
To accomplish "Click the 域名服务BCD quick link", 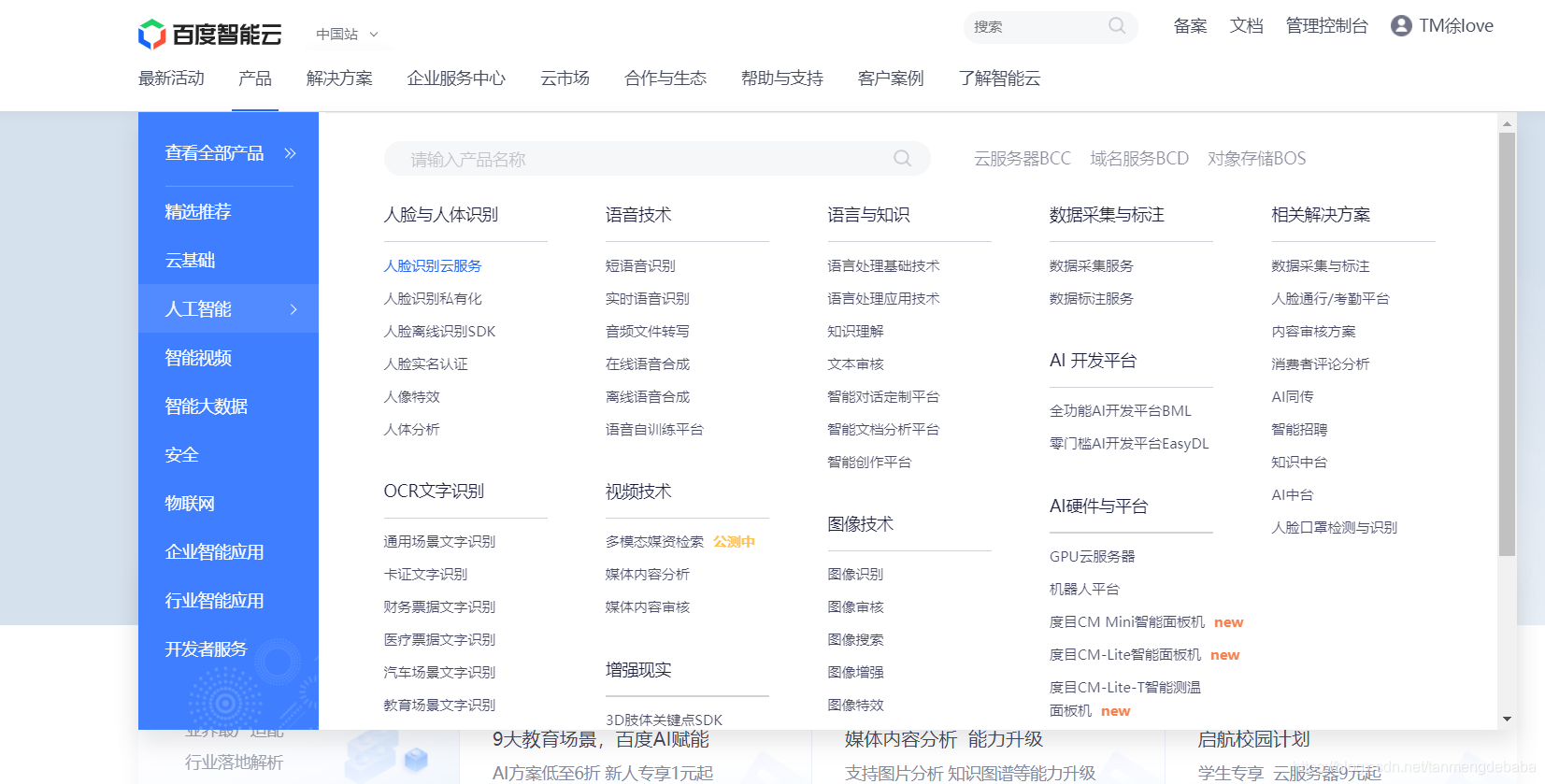I will (x=1139, y=159).
